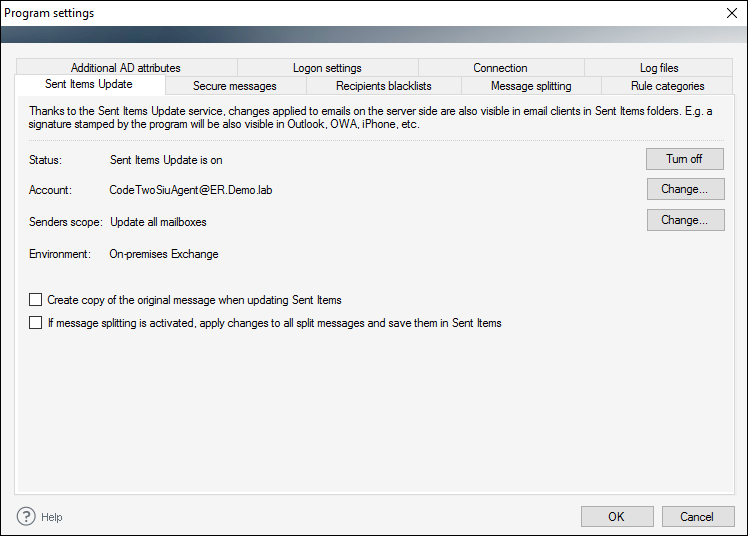Turn off Sent Items Update service
The width and height of the screenshot is (748, 536).
click(x=685, y=159)
